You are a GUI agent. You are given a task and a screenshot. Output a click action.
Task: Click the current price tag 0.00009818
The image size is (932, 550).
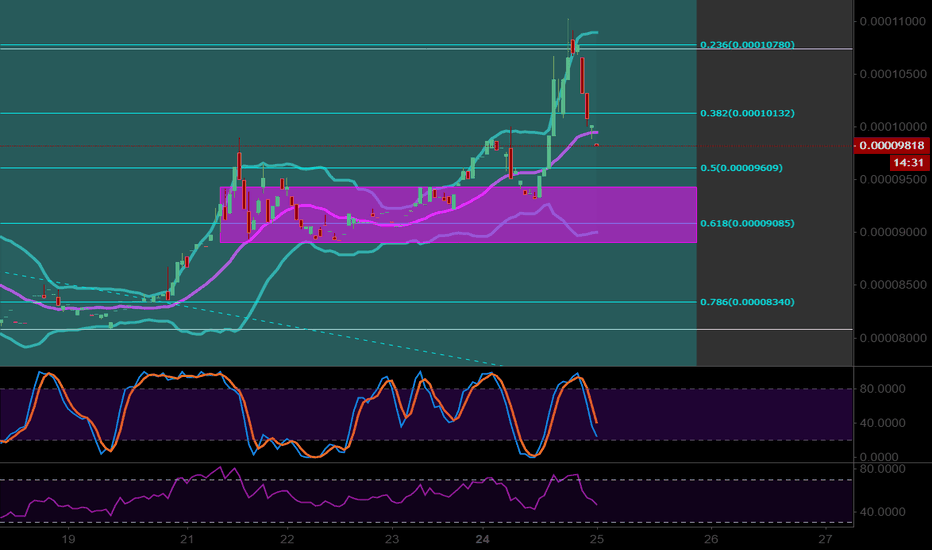pyautogui.click(x=892, y=146)
